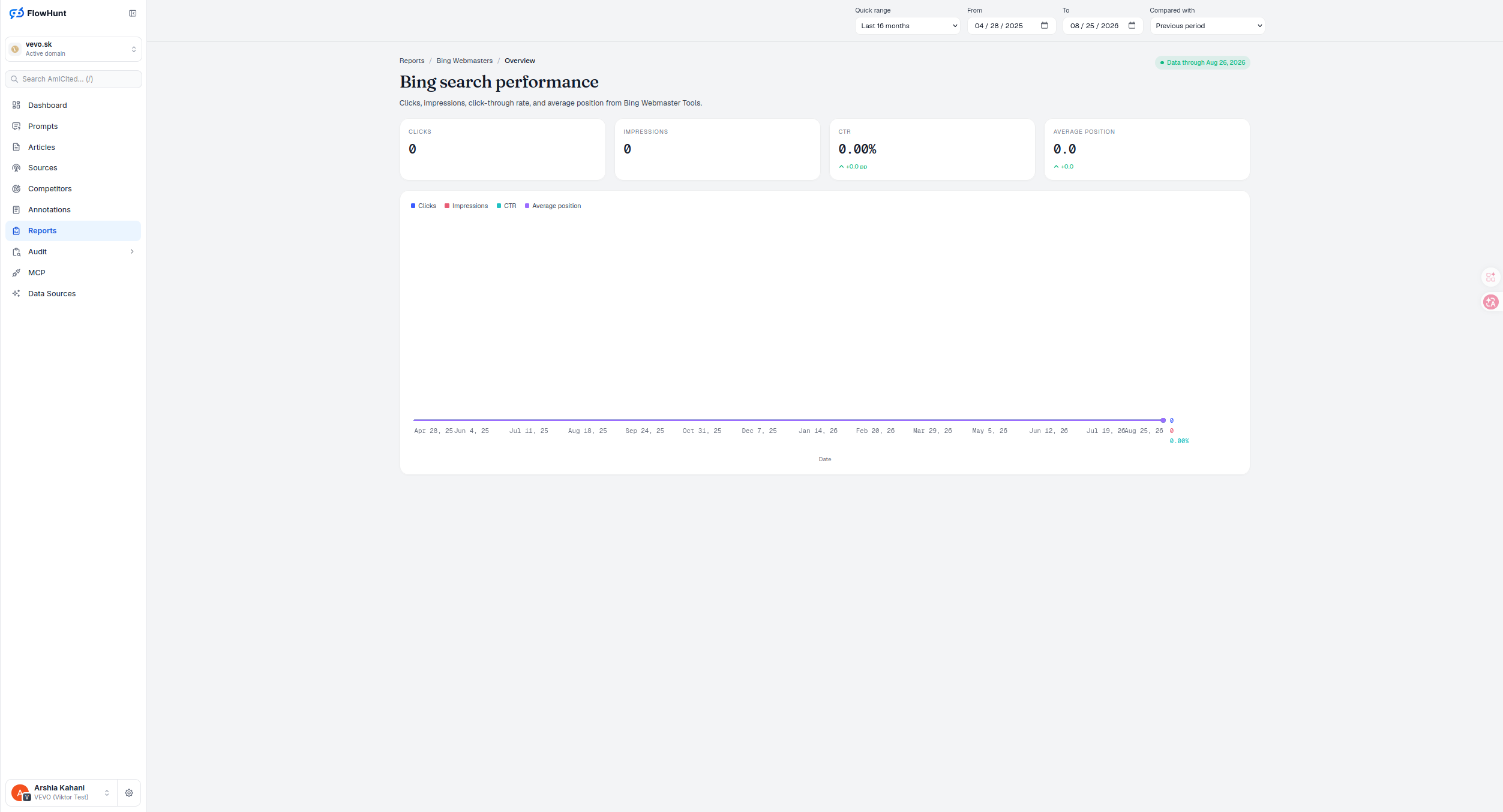Select Competitors in the sidebar
This screenshot has height=812, width=1503.
click(x=73, y=189)
